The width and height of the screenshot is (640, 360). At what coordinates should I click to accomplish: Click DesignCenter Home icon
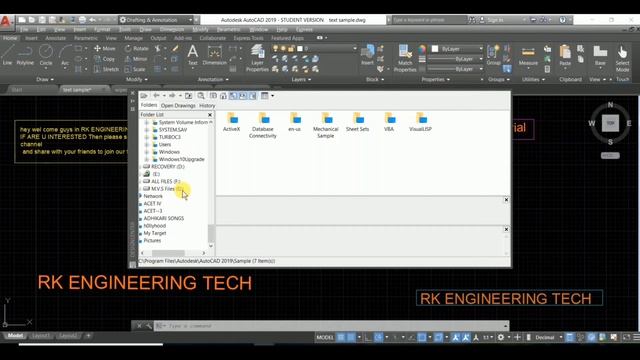223,96
